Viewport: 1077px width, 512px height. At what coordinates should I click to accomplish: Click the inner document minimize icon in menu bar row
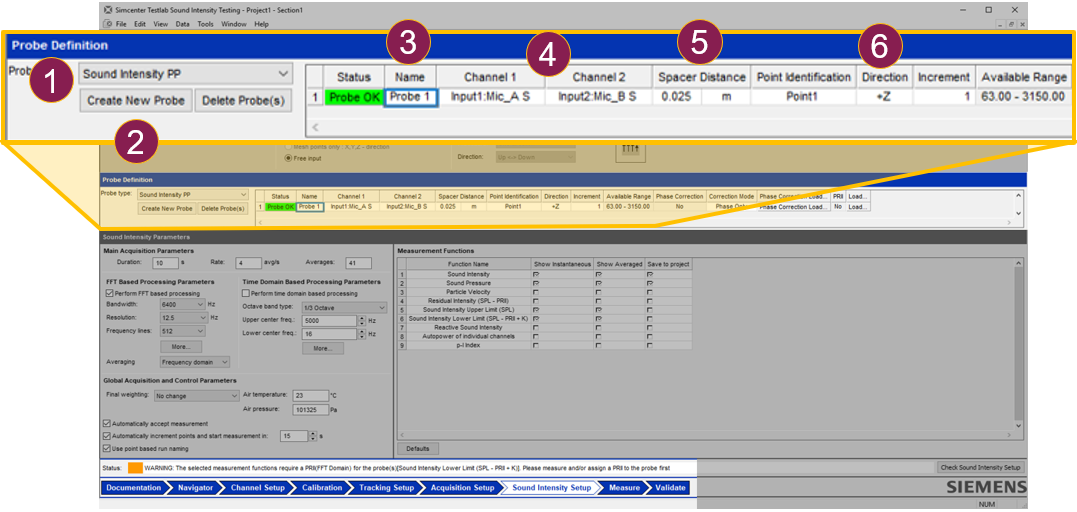(1001, 24)
